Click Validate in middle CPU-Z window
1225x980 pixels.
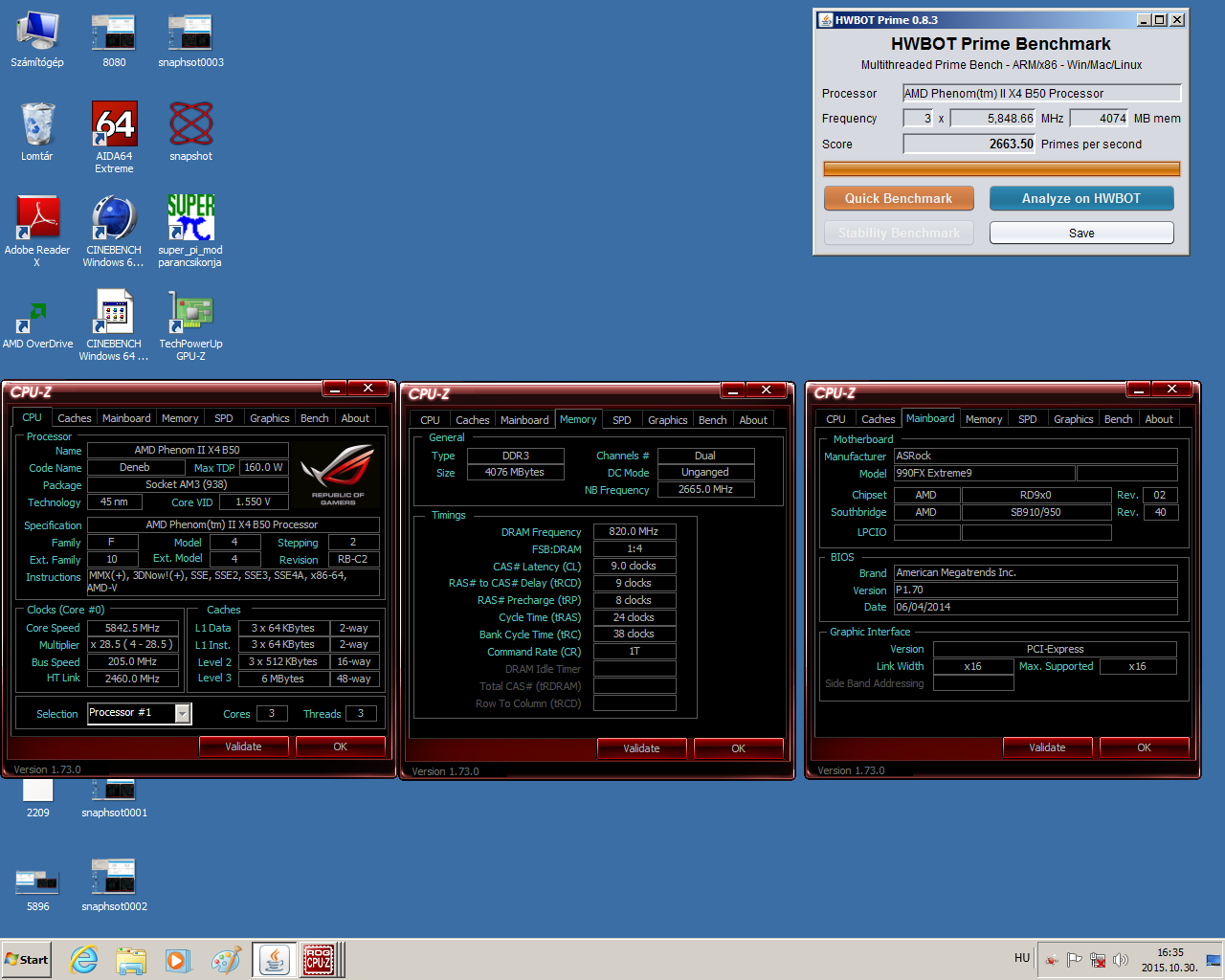click(x=641, y=748)
